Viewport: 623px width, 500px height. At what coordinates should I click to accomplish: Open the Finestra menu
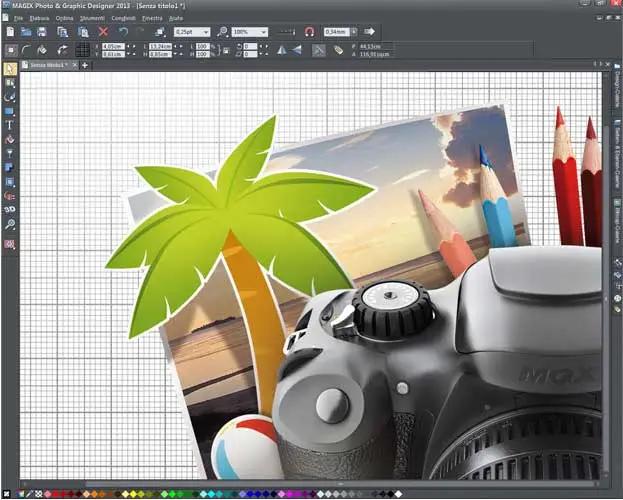pyautogui.click(x=152, y=18)
